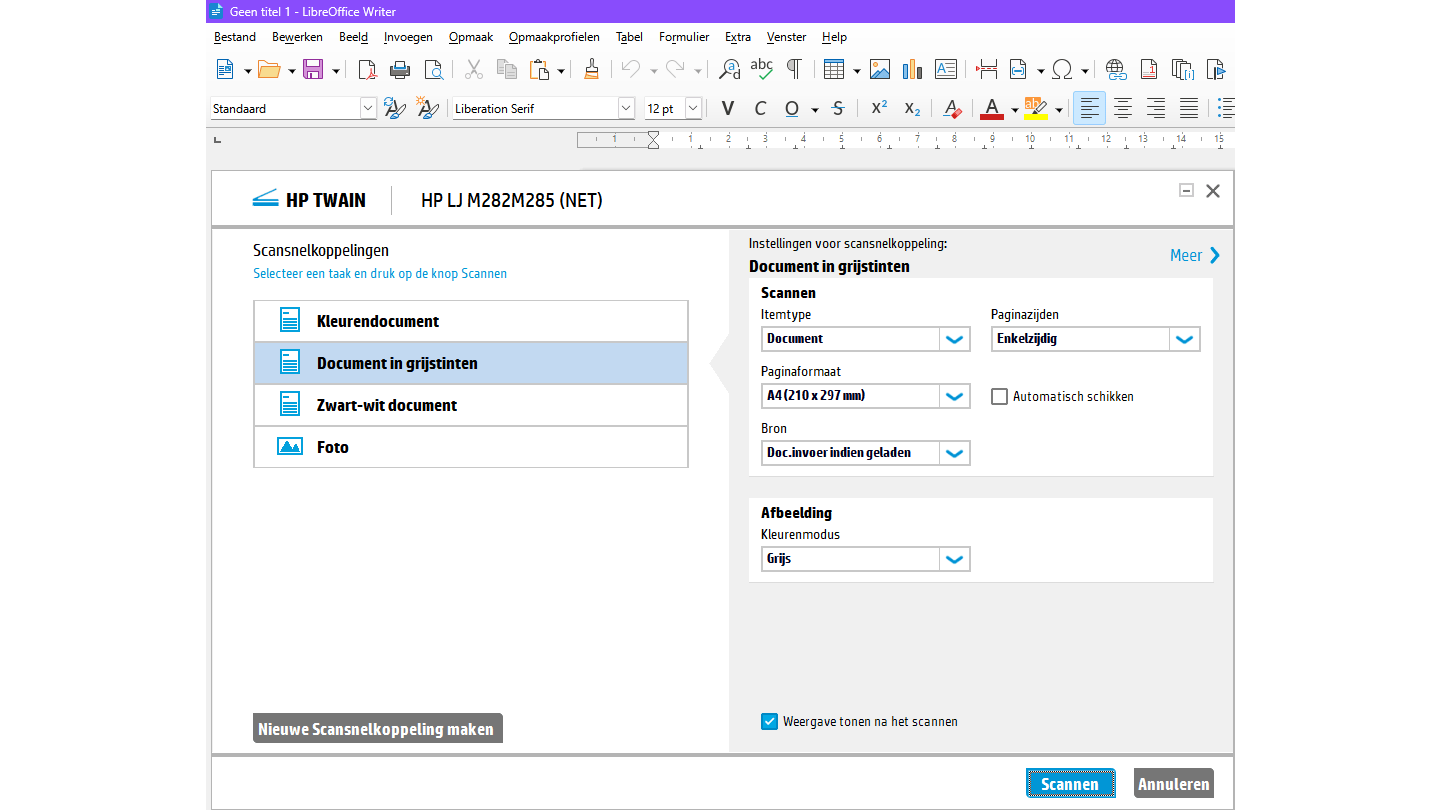Image resolution: width=1440 pixels, height=810 pixels.
Task: Enable the Automatisch schikken checkbox
Action: (x=999, y=396)
